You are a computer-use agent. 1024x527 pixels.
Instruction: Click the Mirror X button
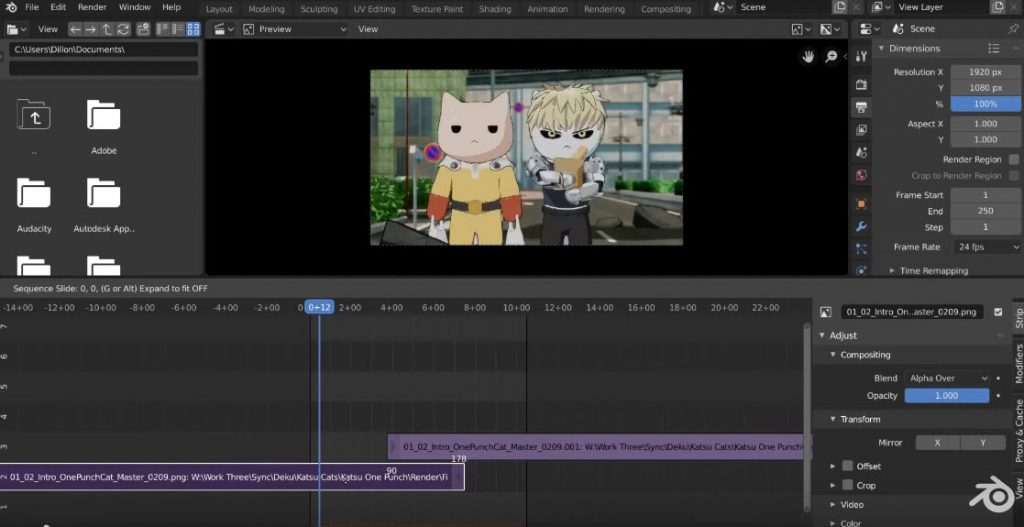(937, 442)
